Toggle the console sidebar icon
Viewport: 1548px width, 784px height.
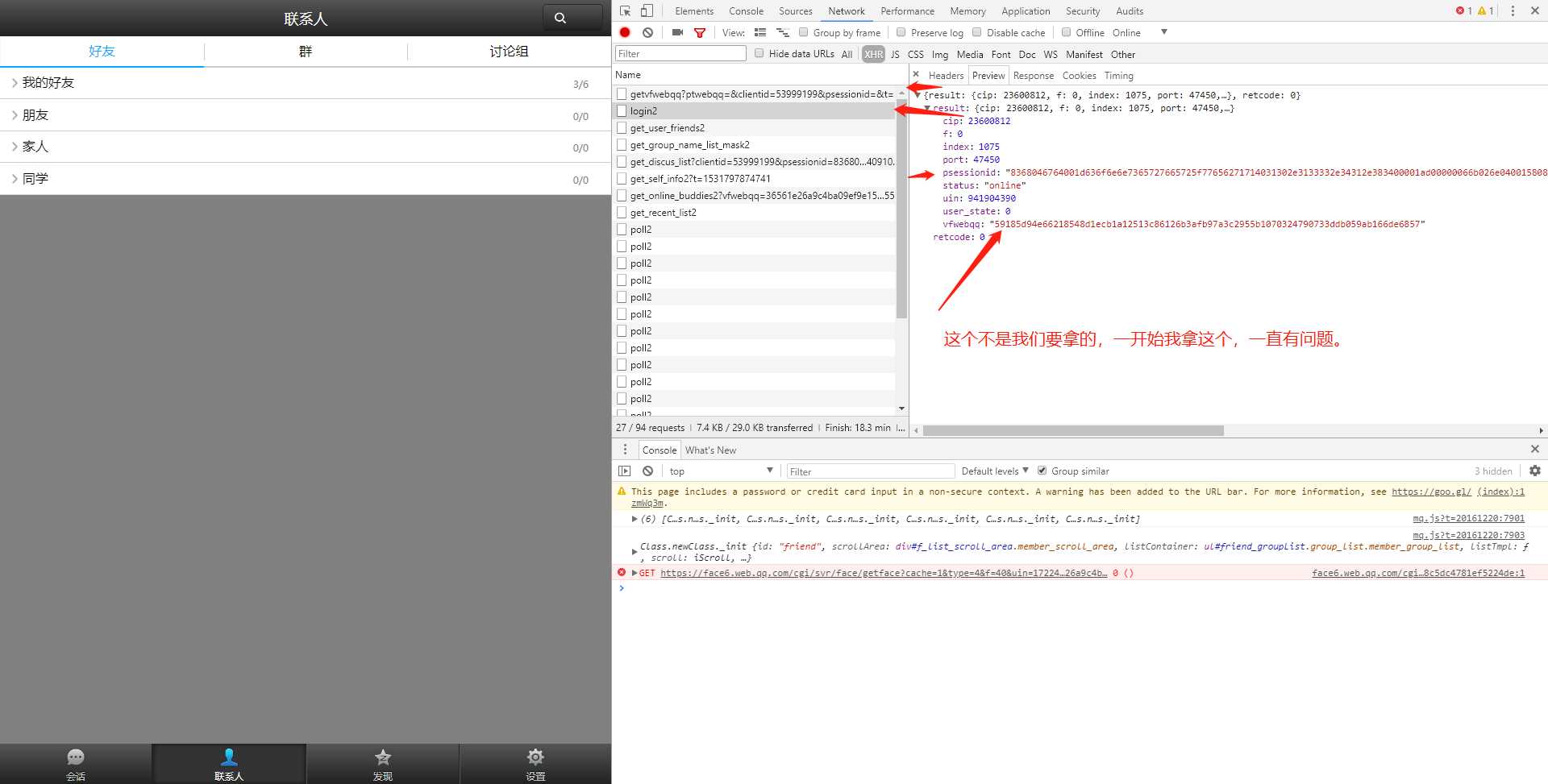pyautogui.click(x=625, y=471)
